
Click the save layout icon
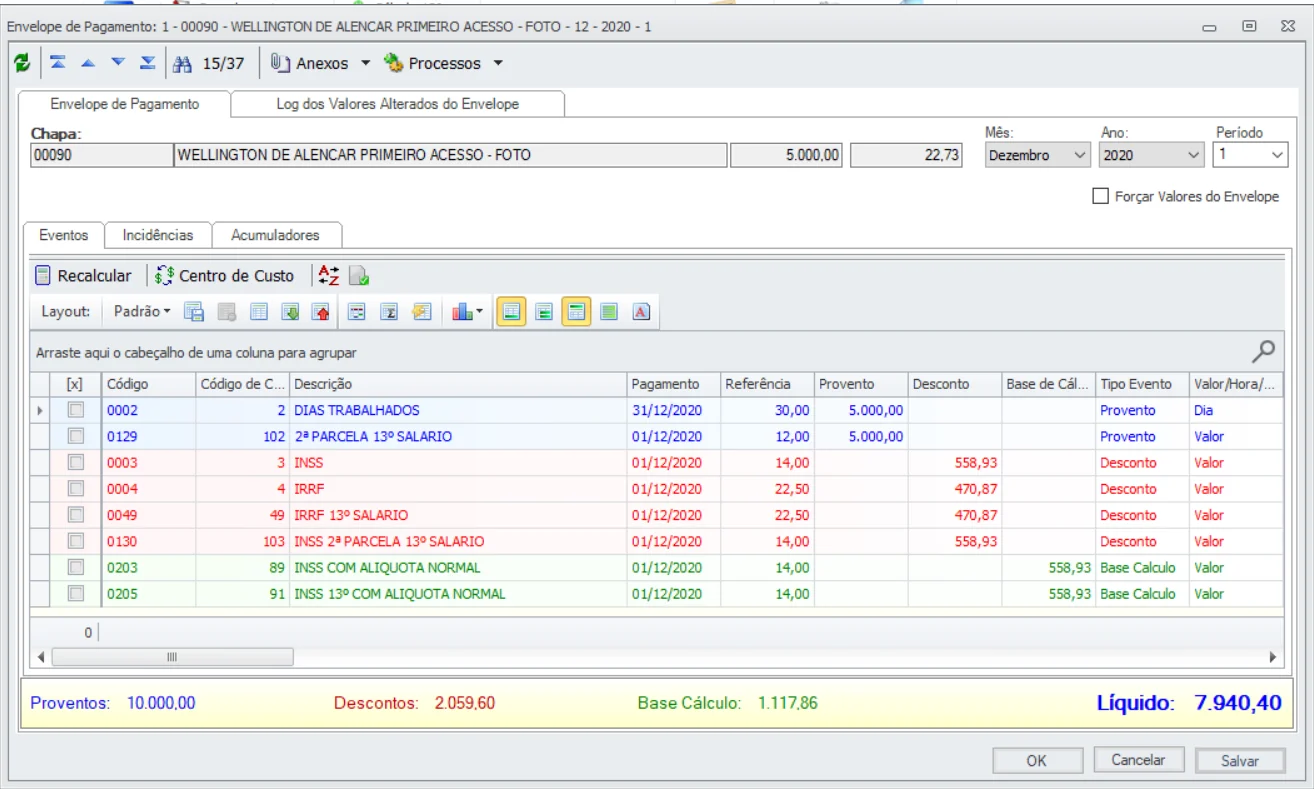pos(194,312)
